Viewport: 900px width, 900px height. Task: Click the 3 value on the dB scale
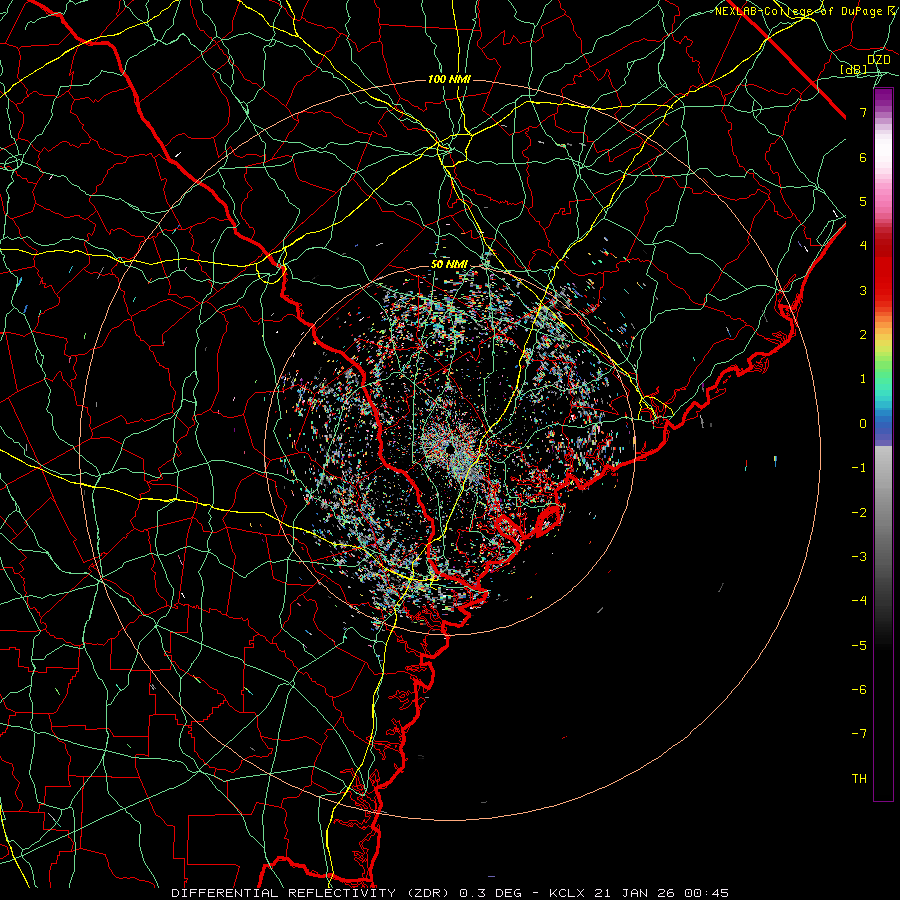click(x=863, y=290)
